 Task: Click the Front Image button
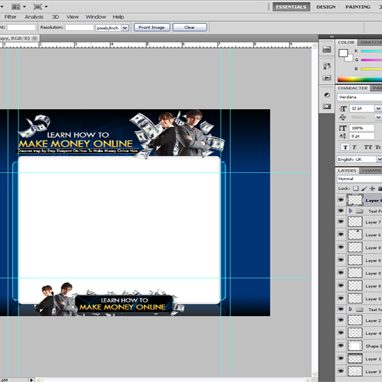(152, 27)
